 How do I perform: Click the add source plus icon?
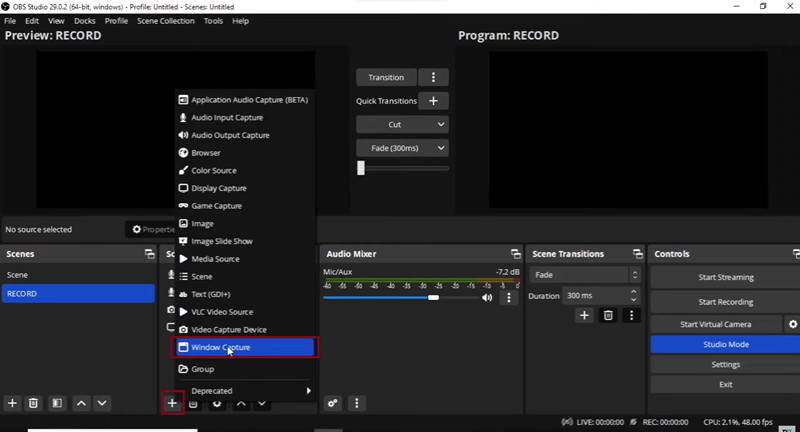(172, 403)
